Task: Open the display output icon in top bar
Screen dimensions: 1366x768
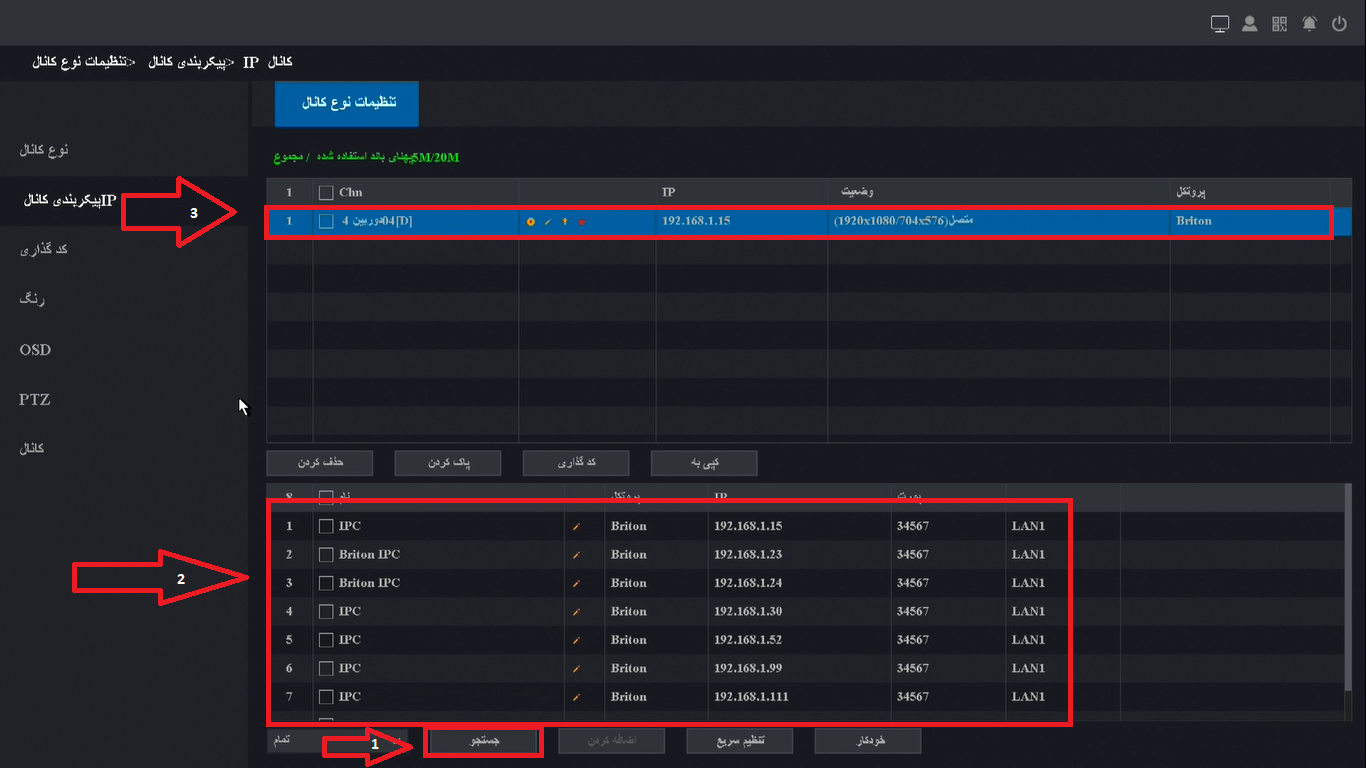Action: pyautogui.click(x=1220, y=24)
